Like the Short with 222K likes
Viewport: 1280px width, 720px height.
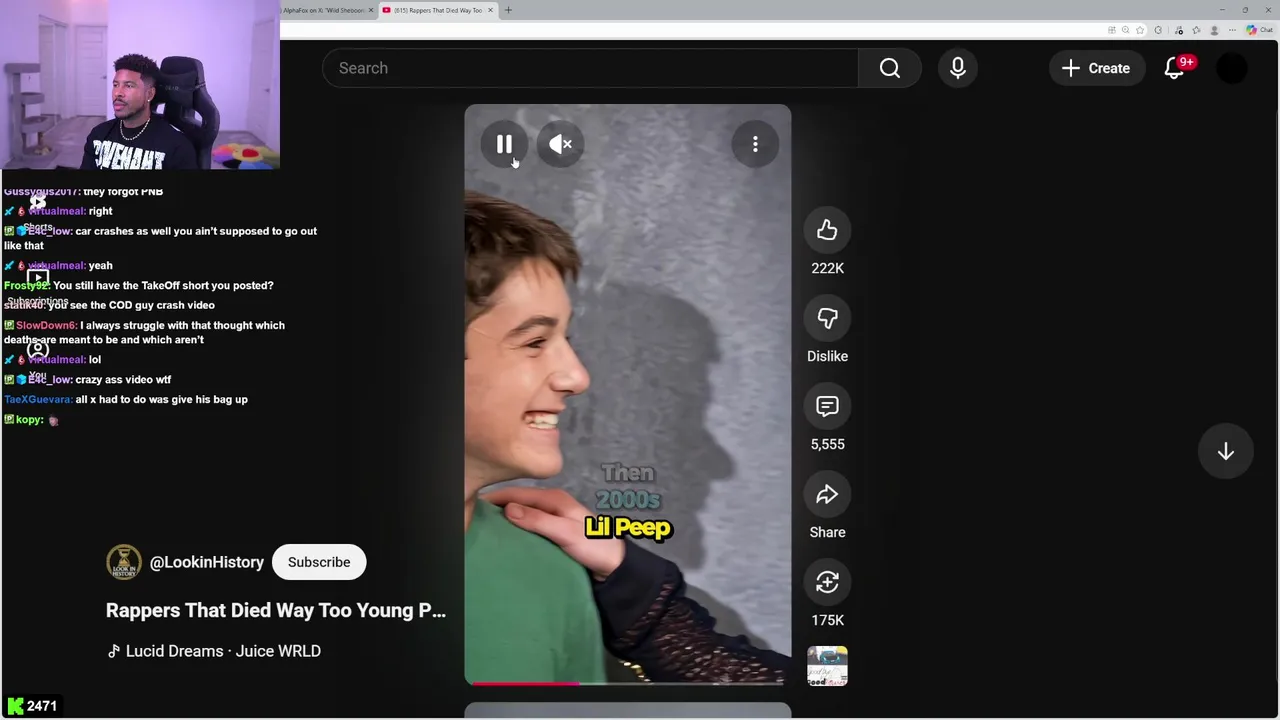point(827,230)
